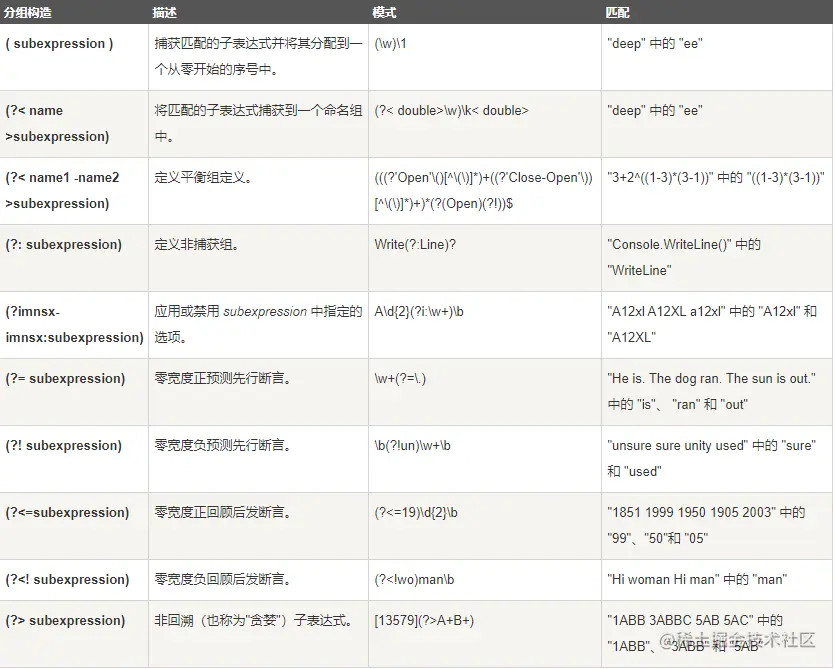The image size is (835, 669).
Task: Click the description 应用或禁用 subexpression 中指定的选项
Action: [x=258, y=325]
